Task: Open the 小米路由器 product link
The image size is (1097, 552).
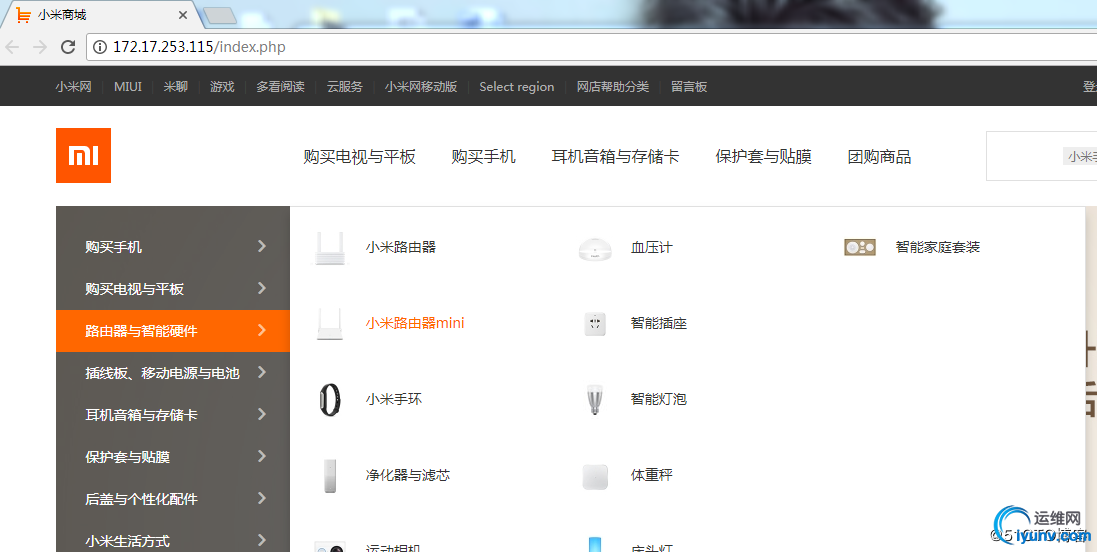Action: coord(401,247)
